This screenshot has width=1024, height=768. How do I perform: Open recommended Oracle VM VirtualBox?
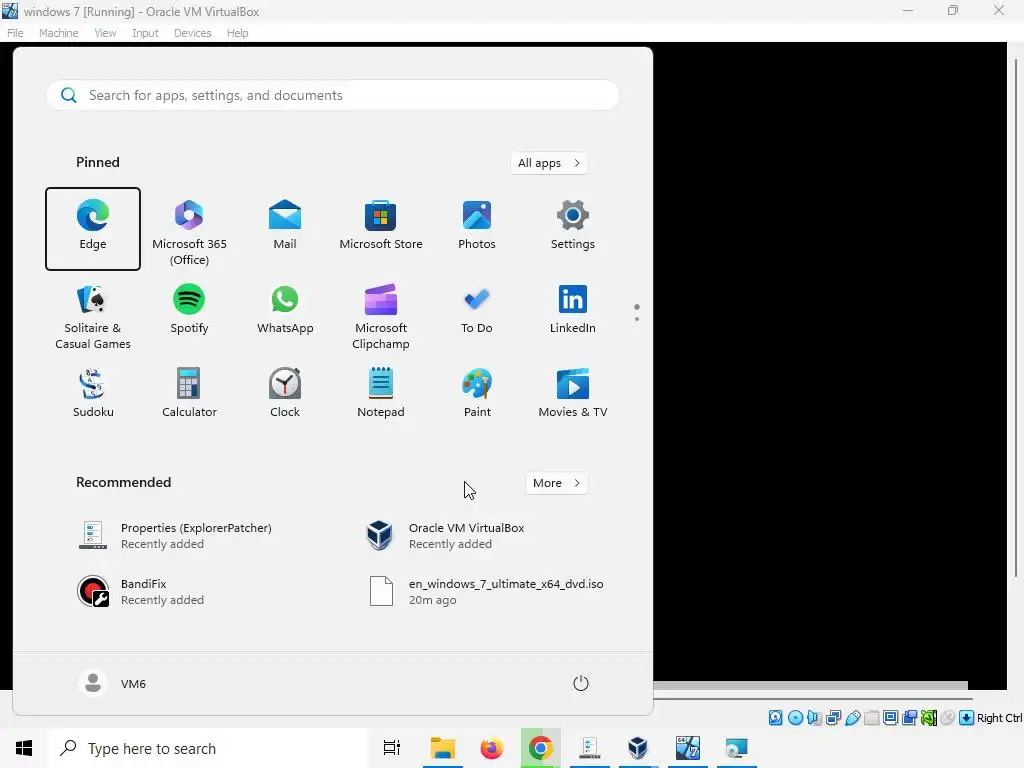(x=445, y=536)
